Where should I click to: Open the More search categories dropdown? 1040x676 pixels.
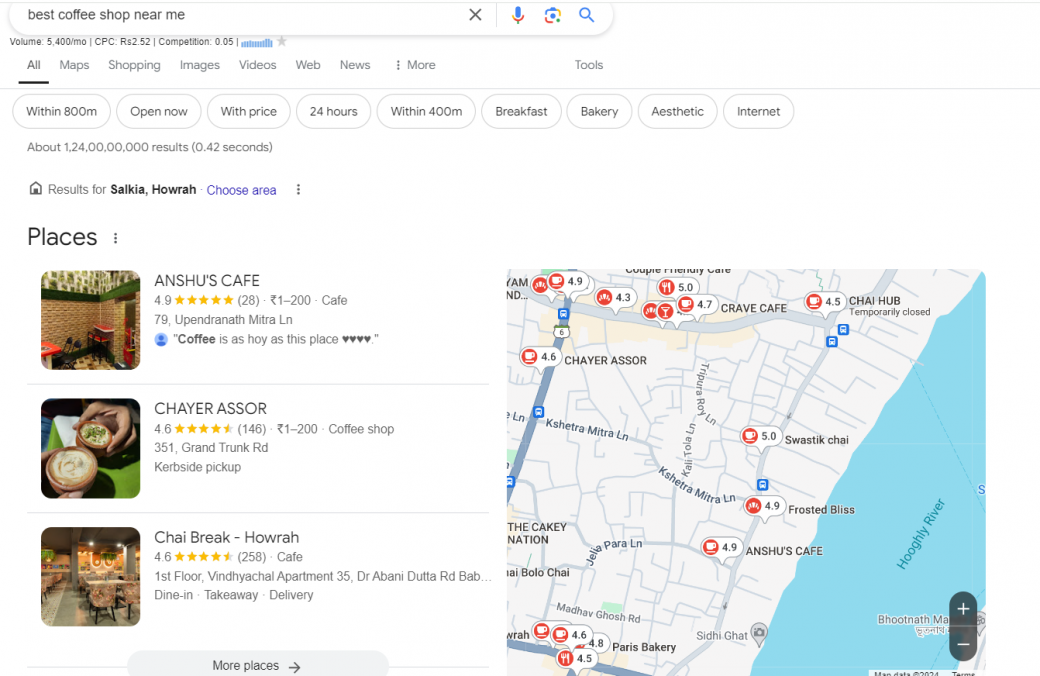coord(415,65)
